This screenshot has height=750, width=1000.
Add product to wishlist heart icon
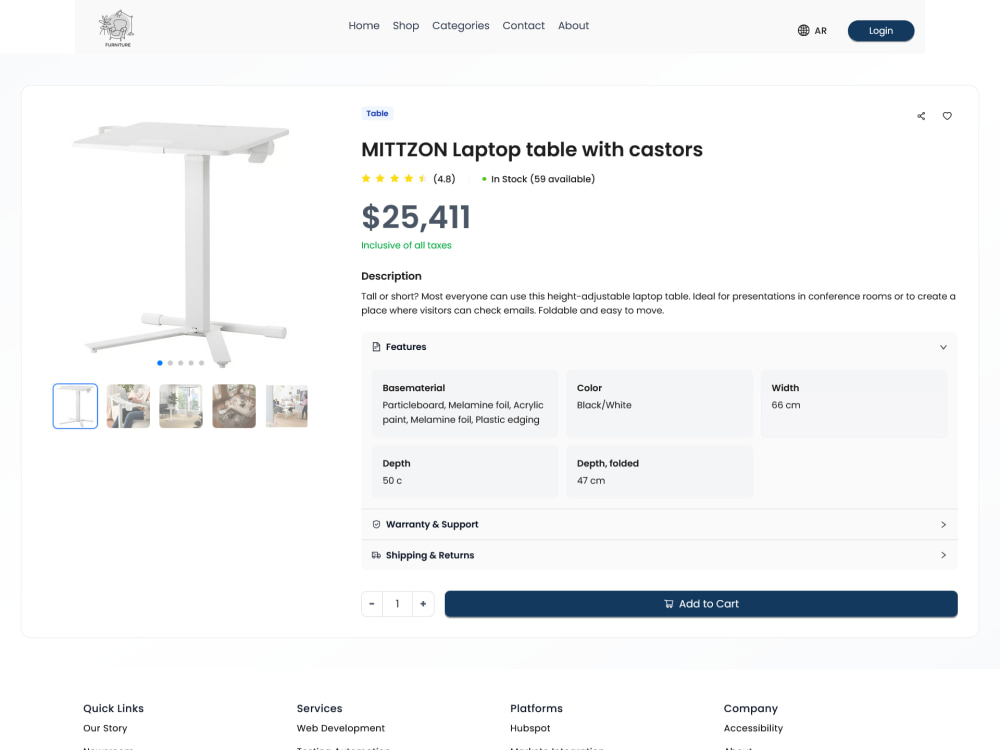coord(947,116)
